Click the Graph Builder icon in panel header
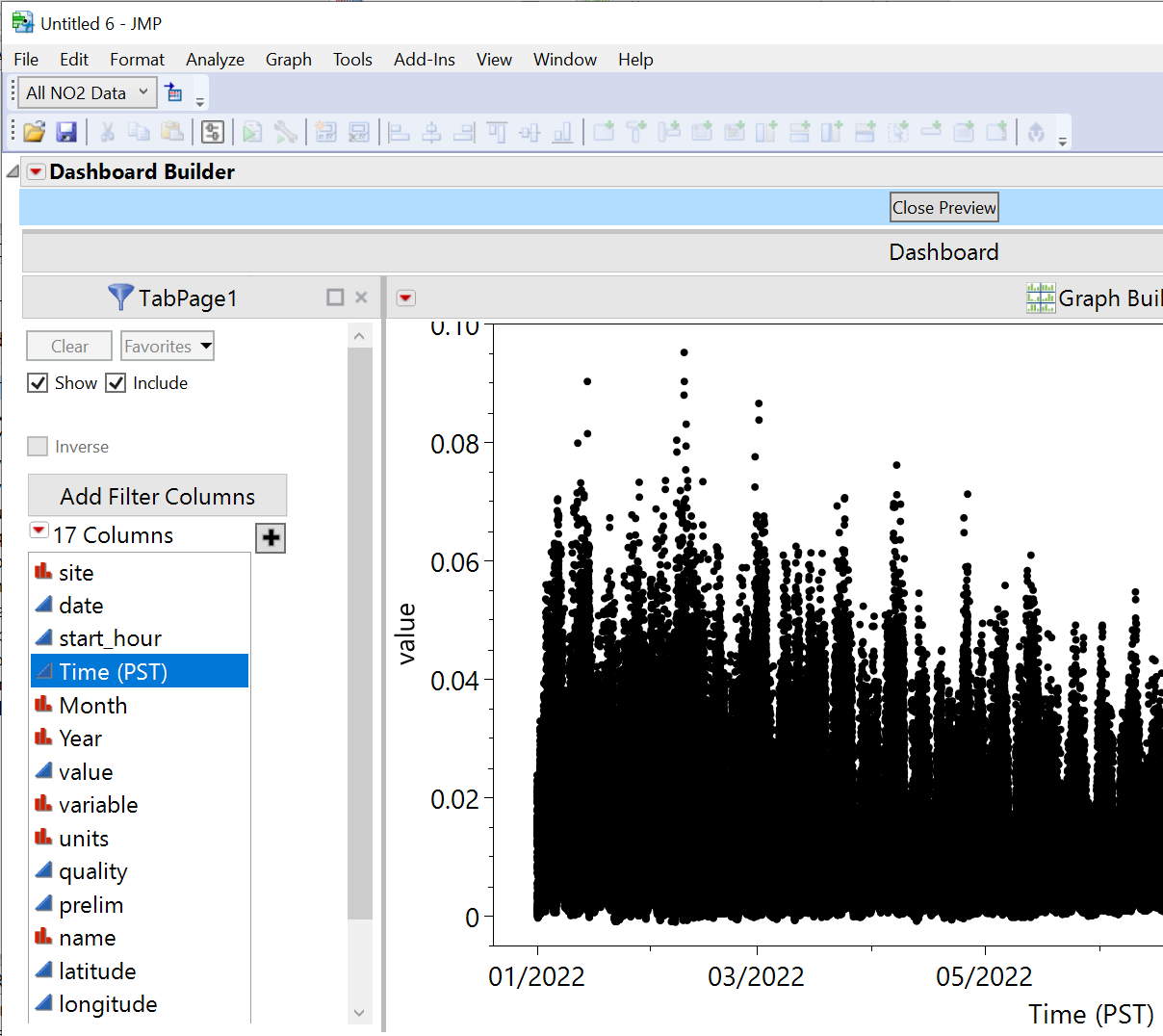 (x=1040, y=298)
